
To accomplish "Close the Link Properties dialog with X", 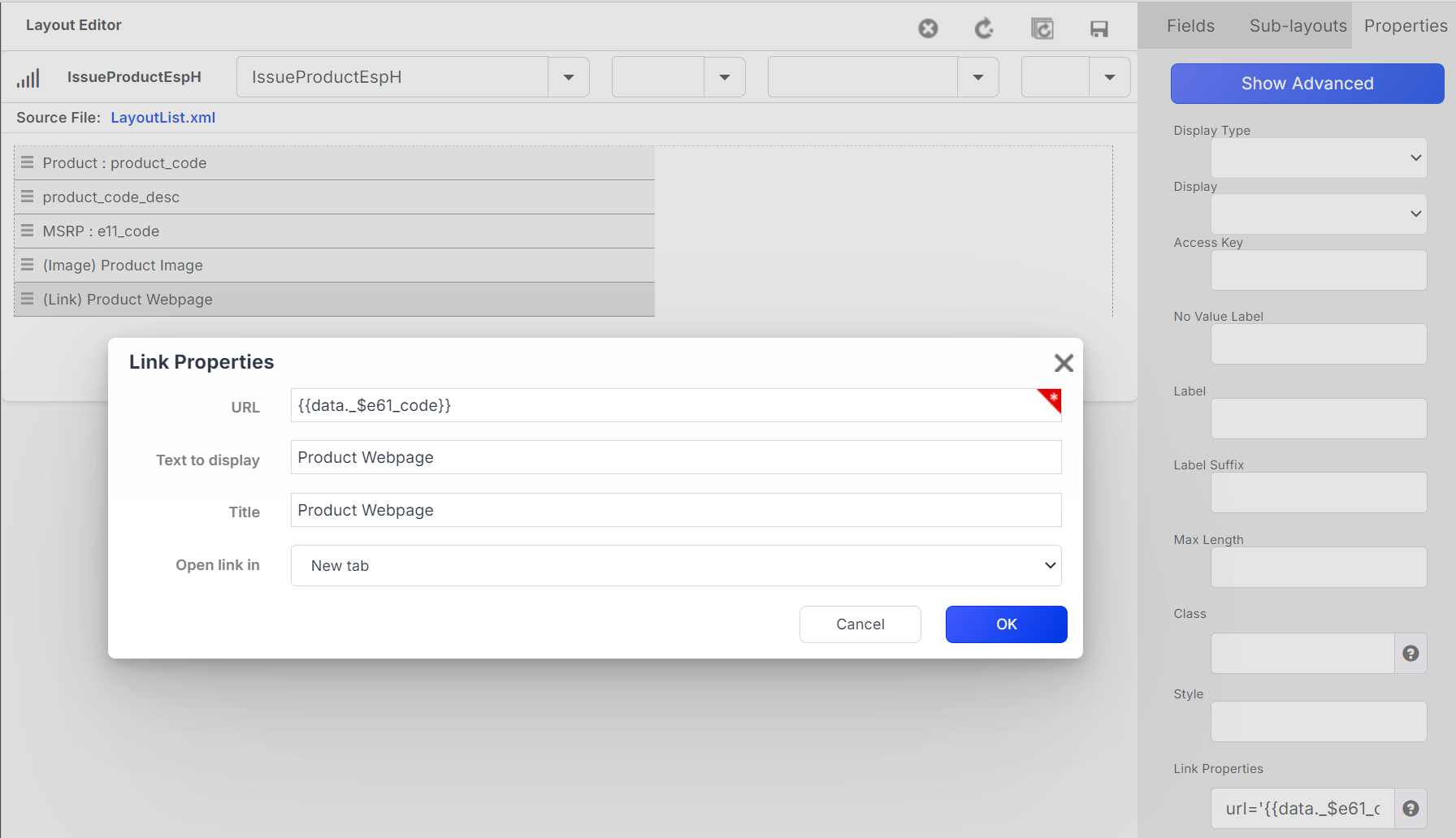I will pyautogui.click(x=1064, y=363).
